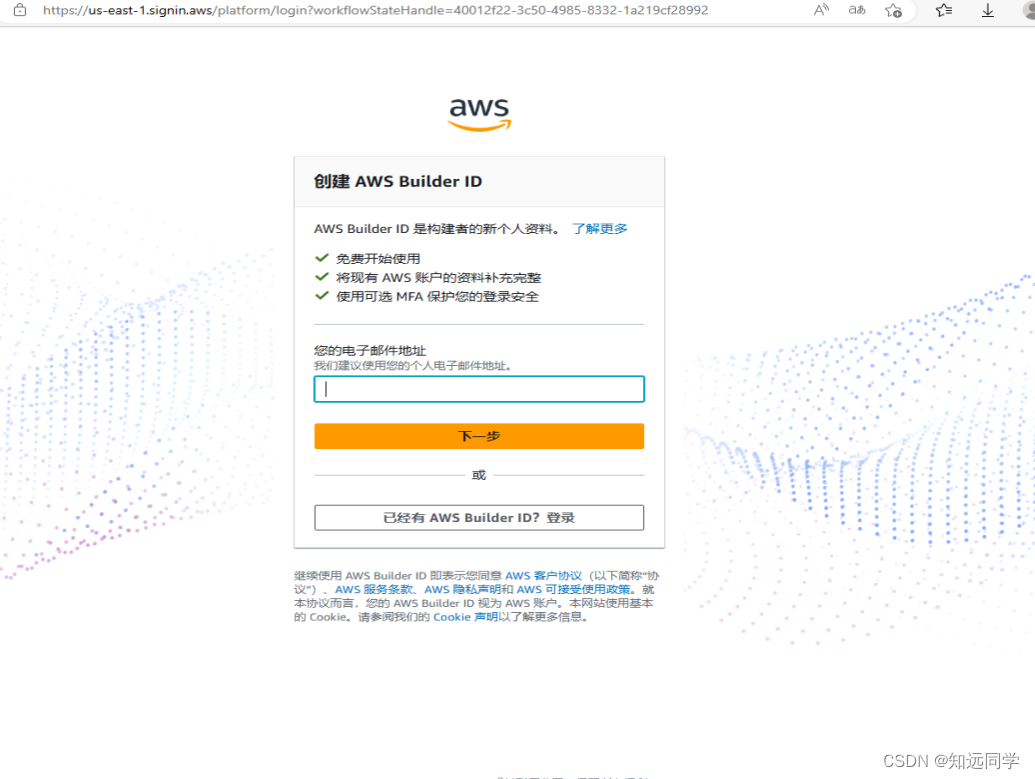Click 已经有 AWS Builder ID? 登录 button
The image size is (1035, 779).
click(x=479, y=518)
